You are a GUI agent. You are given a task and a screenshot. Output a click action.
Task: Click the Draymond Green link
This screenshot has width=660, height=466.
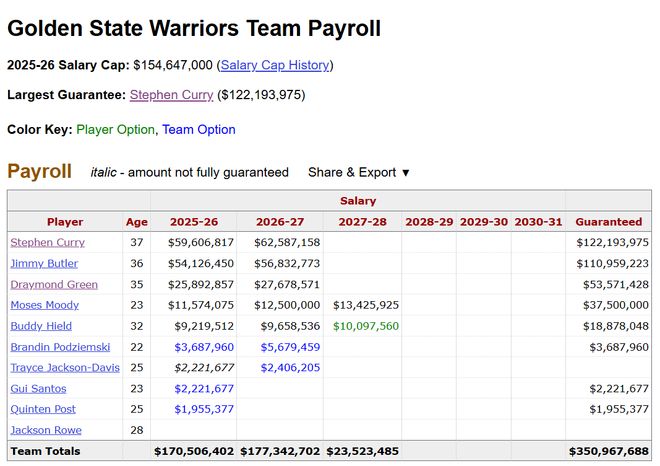[x=54, y=284]
